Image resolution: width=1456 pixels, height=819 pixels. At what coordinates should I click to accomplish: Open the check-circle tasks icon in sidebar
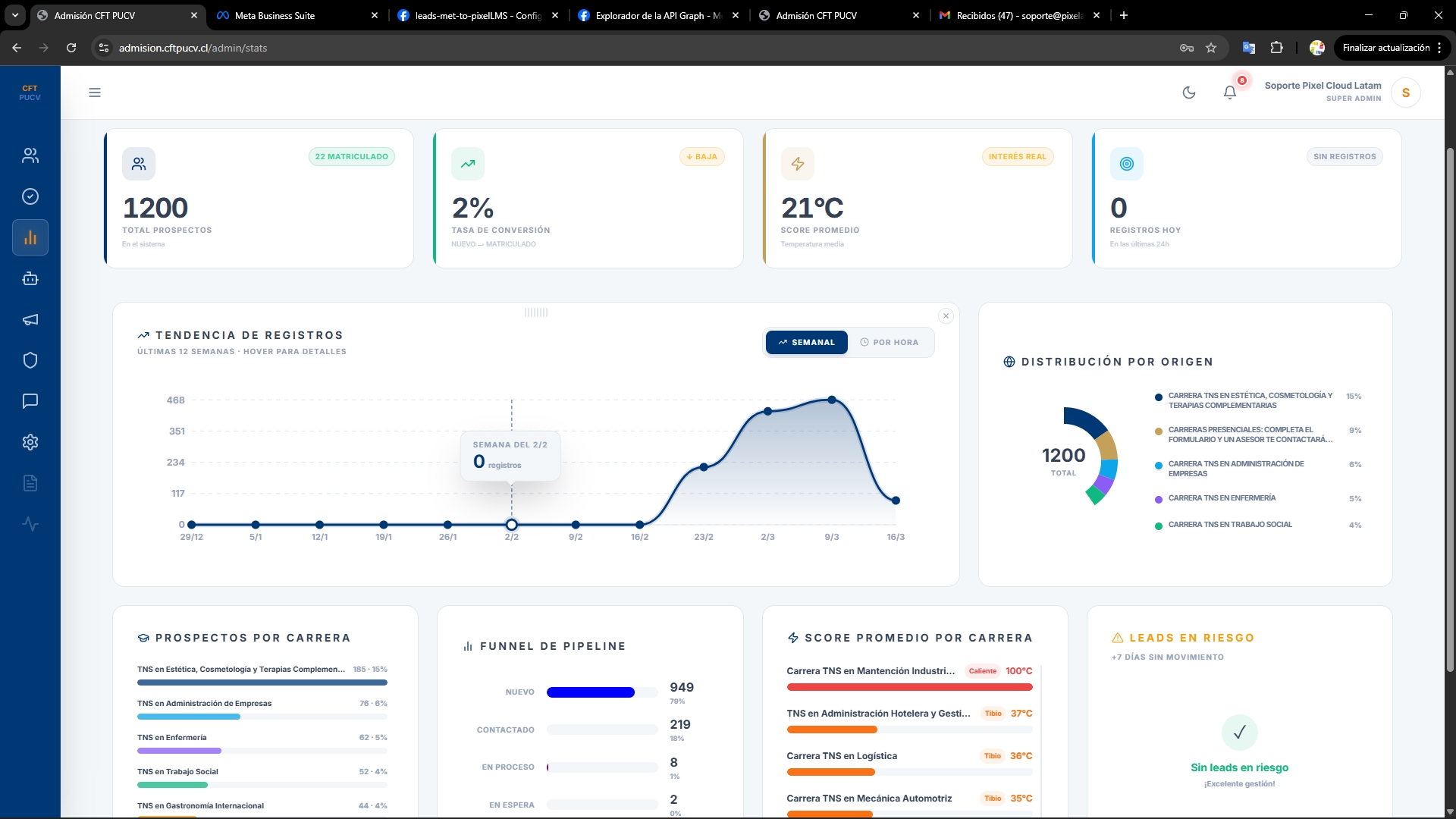(30, 196)
